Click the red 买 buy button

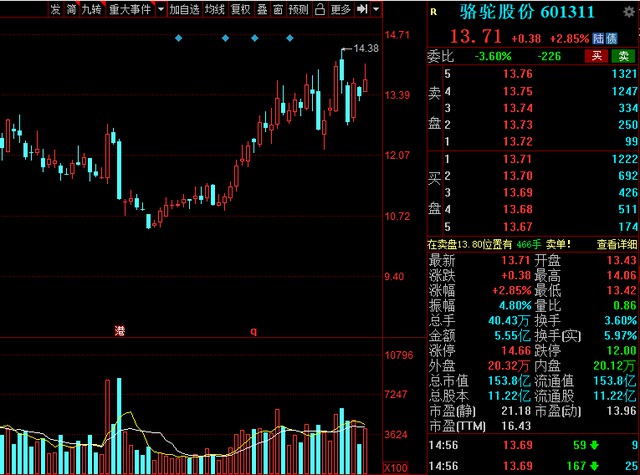[595, 55]
